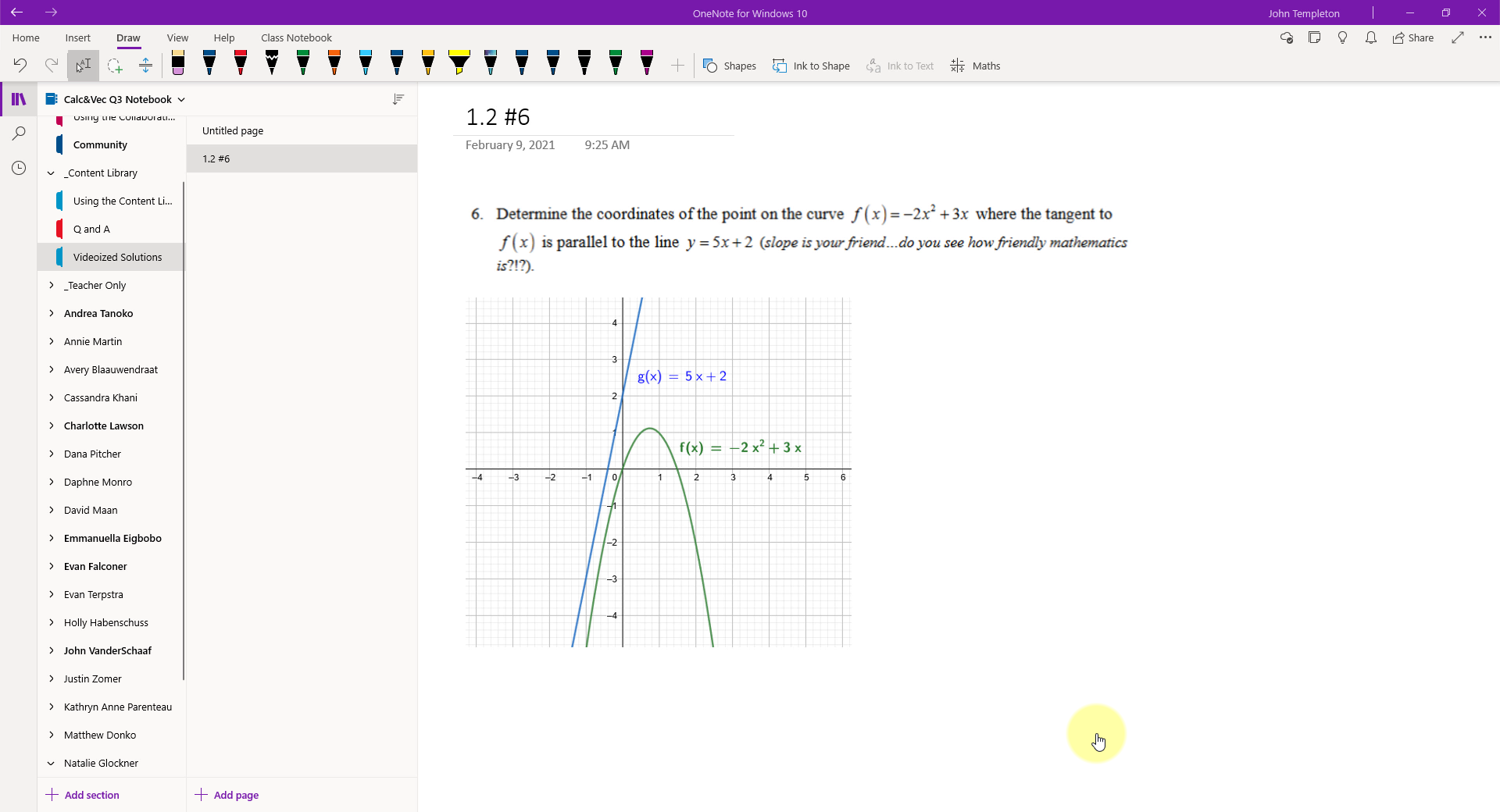Click the Share button
Image resolution: width=1500 pixels, height=812 pixels.
pos(1413,37)
